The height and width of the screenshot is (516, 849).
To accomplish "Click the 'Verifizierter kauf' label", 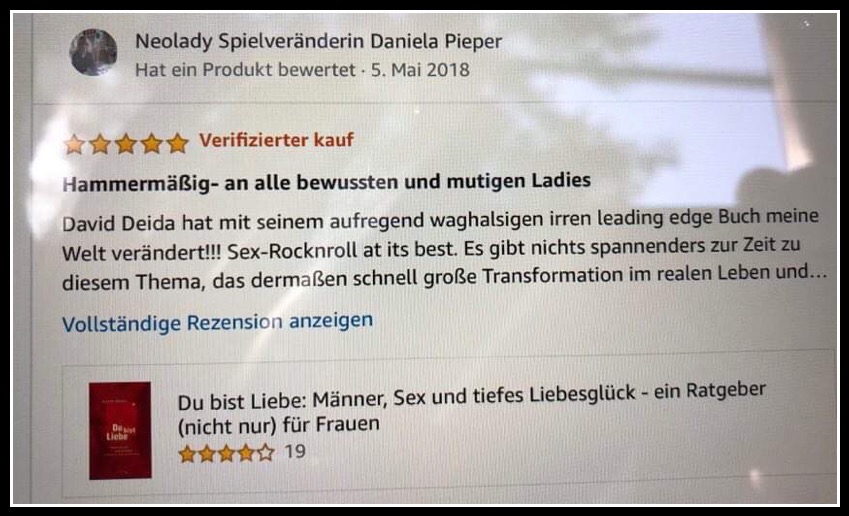I will 276,140.
